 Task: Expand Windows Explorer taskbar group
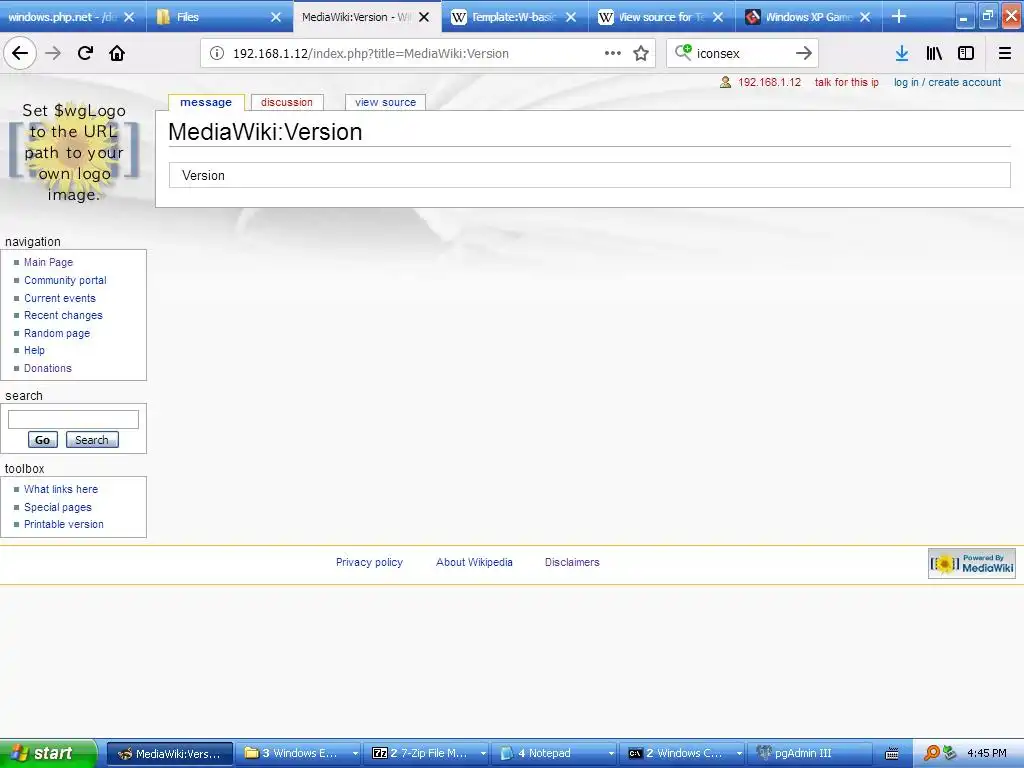pos(300,753)
